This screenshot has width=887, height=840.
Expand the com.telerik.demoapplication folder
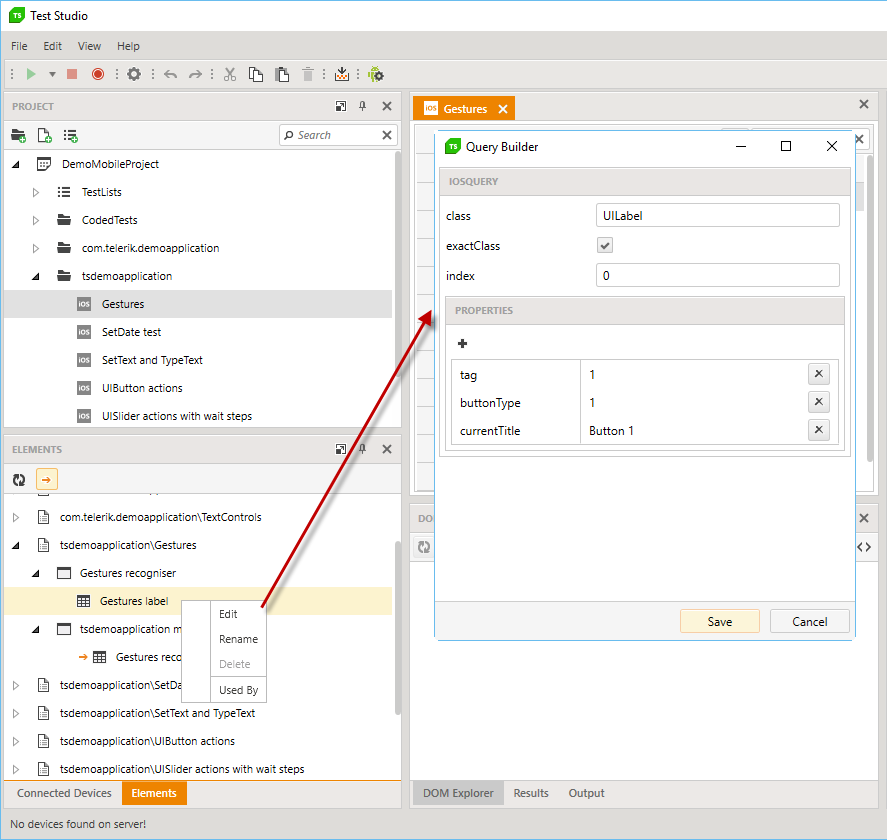[36, 248]
